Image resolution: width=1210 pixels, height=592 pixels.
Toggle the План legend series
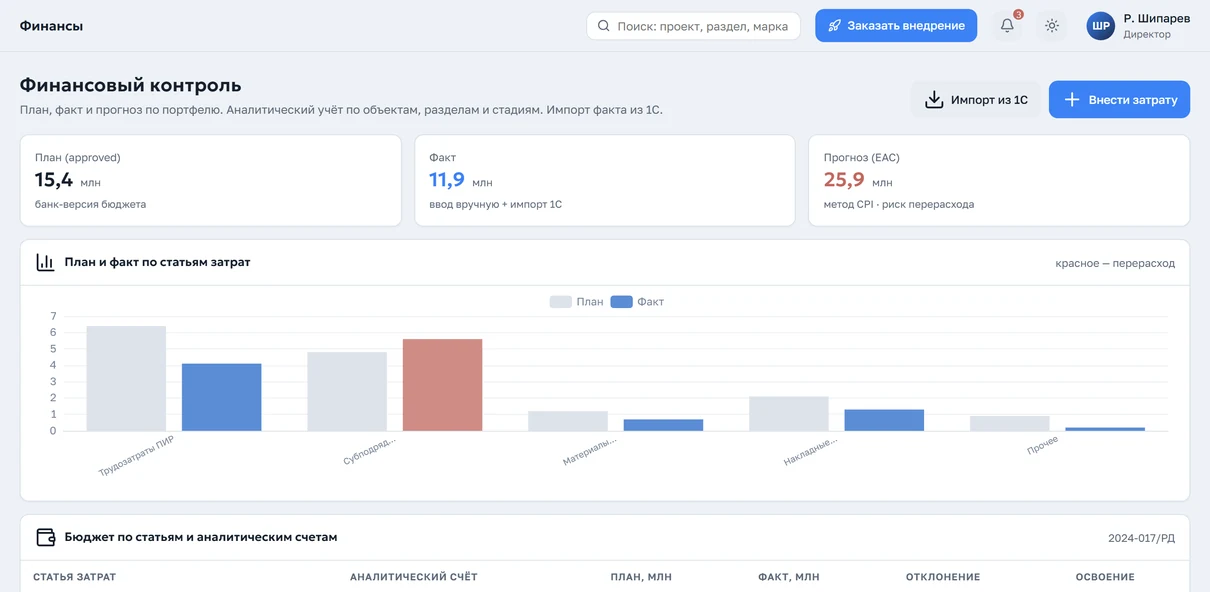(x=577, y=302)
